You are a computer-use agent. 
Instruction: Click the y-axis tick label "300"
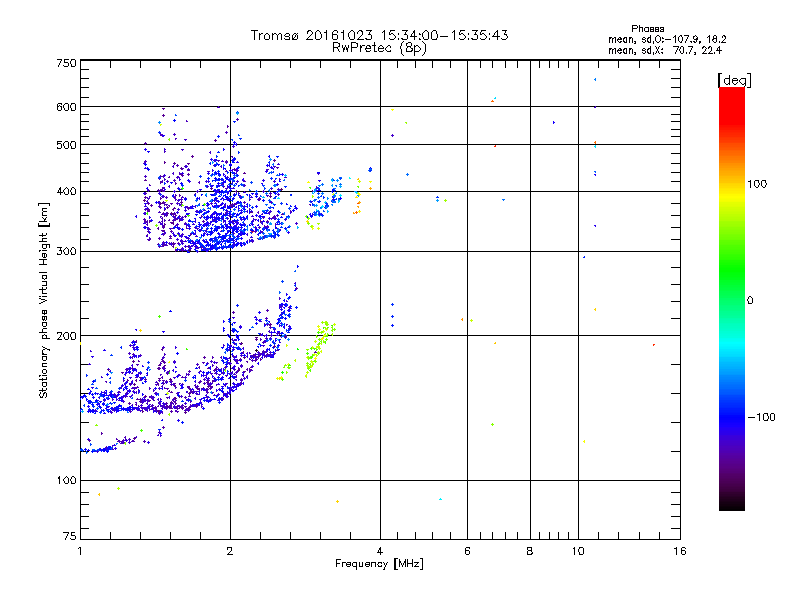click(x=66, y=252)
